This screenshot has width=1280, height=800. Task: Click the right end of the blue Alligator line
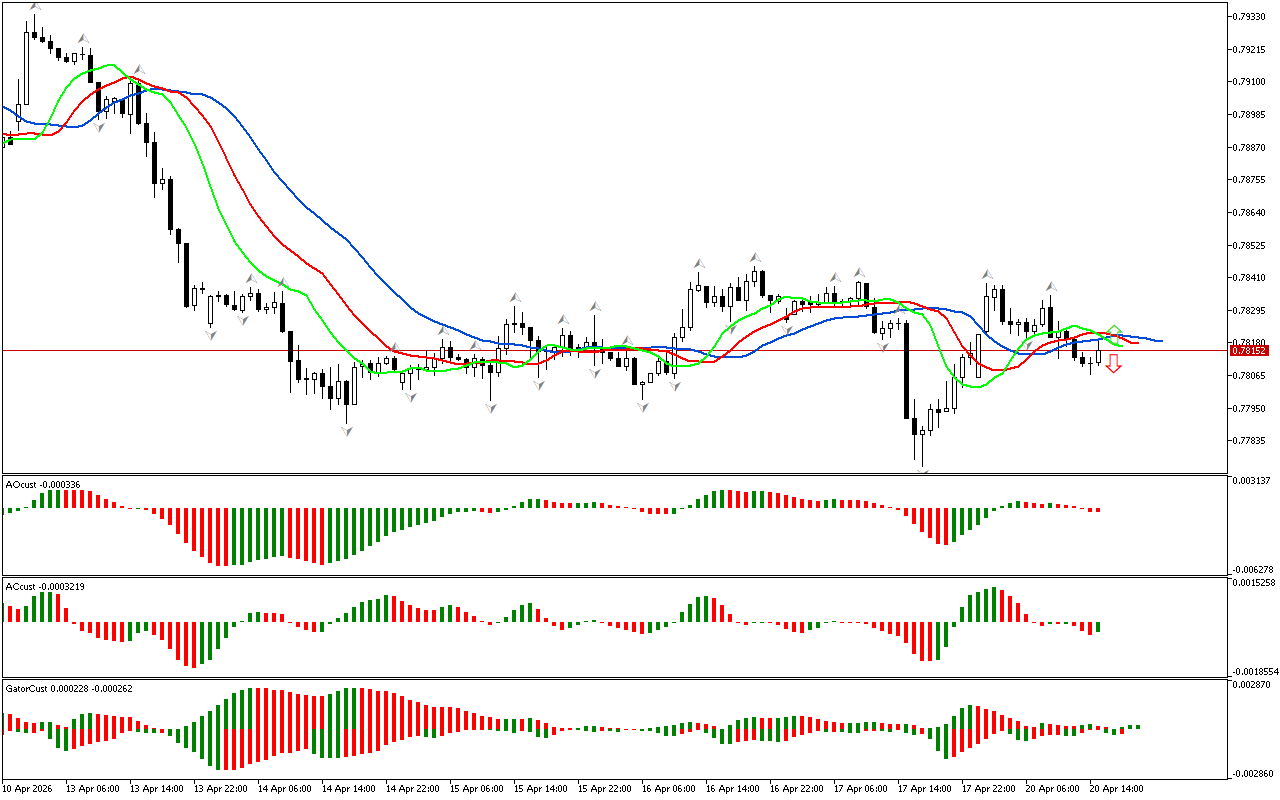pos(1160,341)
